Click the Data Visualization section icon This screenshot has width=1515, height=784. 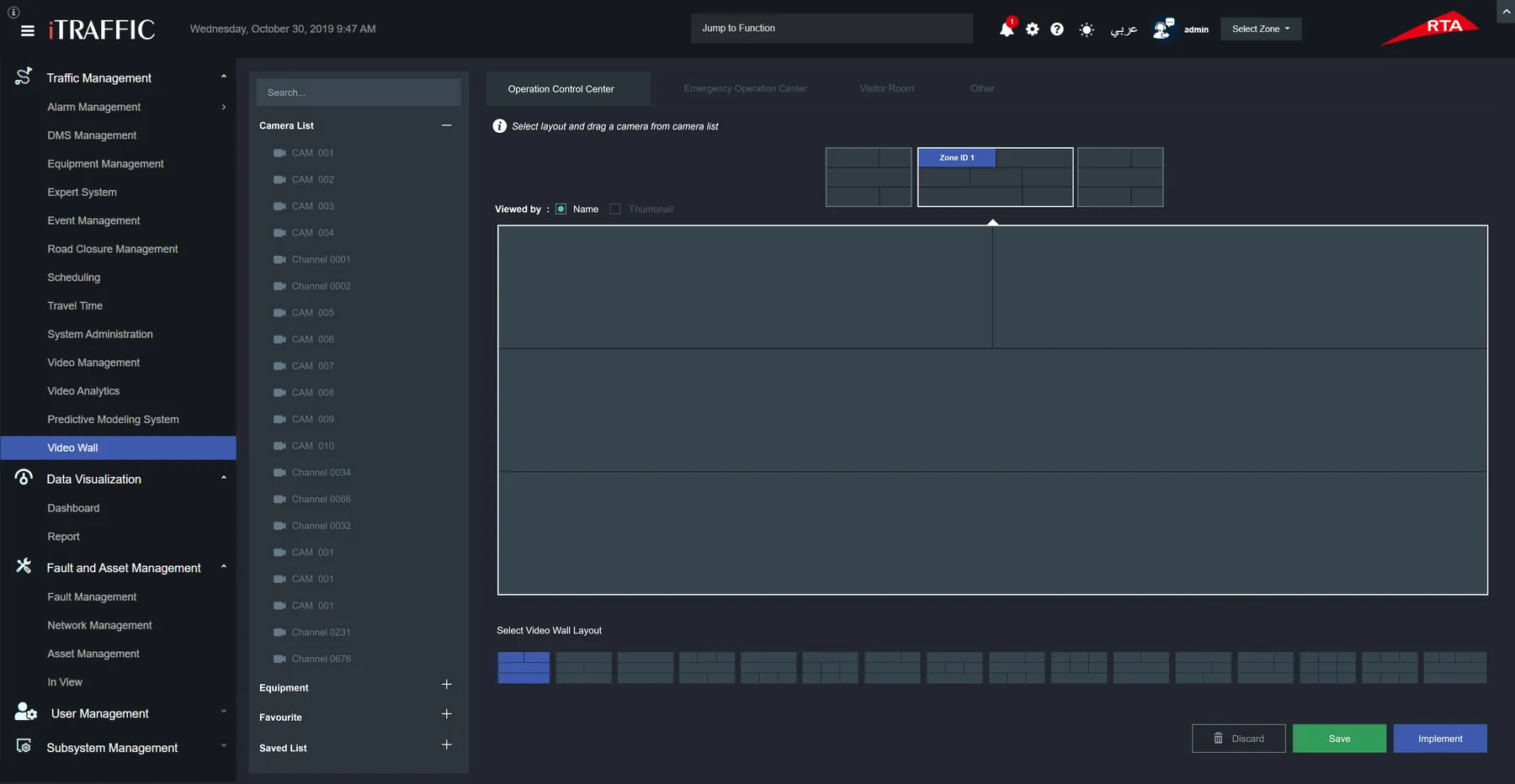(24, 478)
